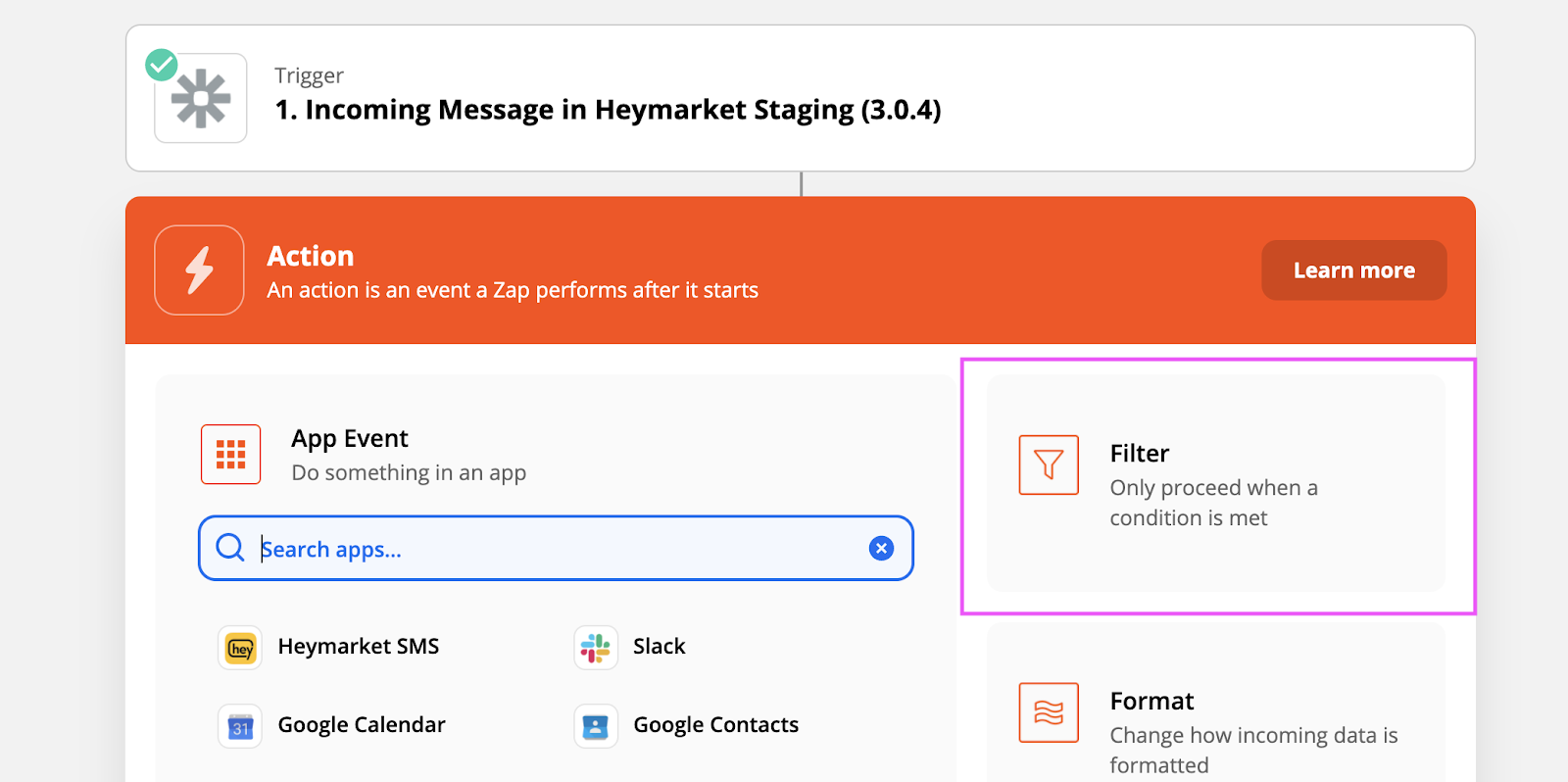
Task: Select the Slack app icon
Action: (x=596, y=648)
